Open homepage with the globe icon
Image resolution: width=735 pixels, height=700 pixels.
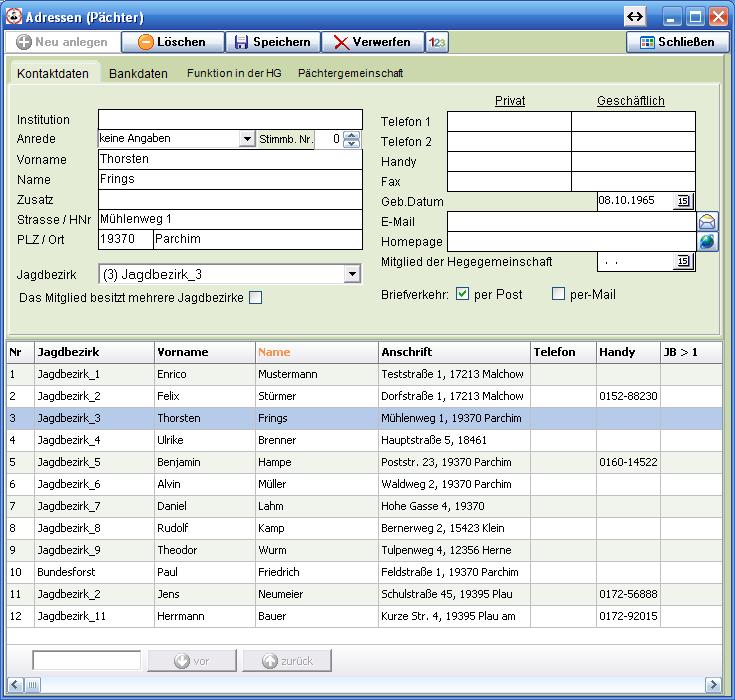point(707,242)
